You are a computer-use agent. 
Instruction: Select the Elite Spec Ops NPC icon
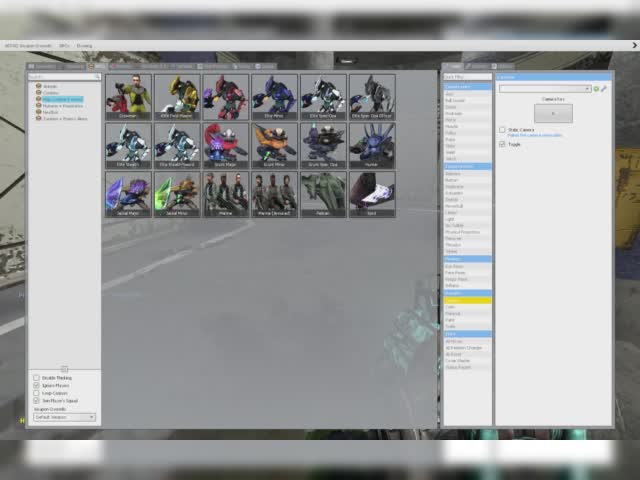(x=323, y=97)
